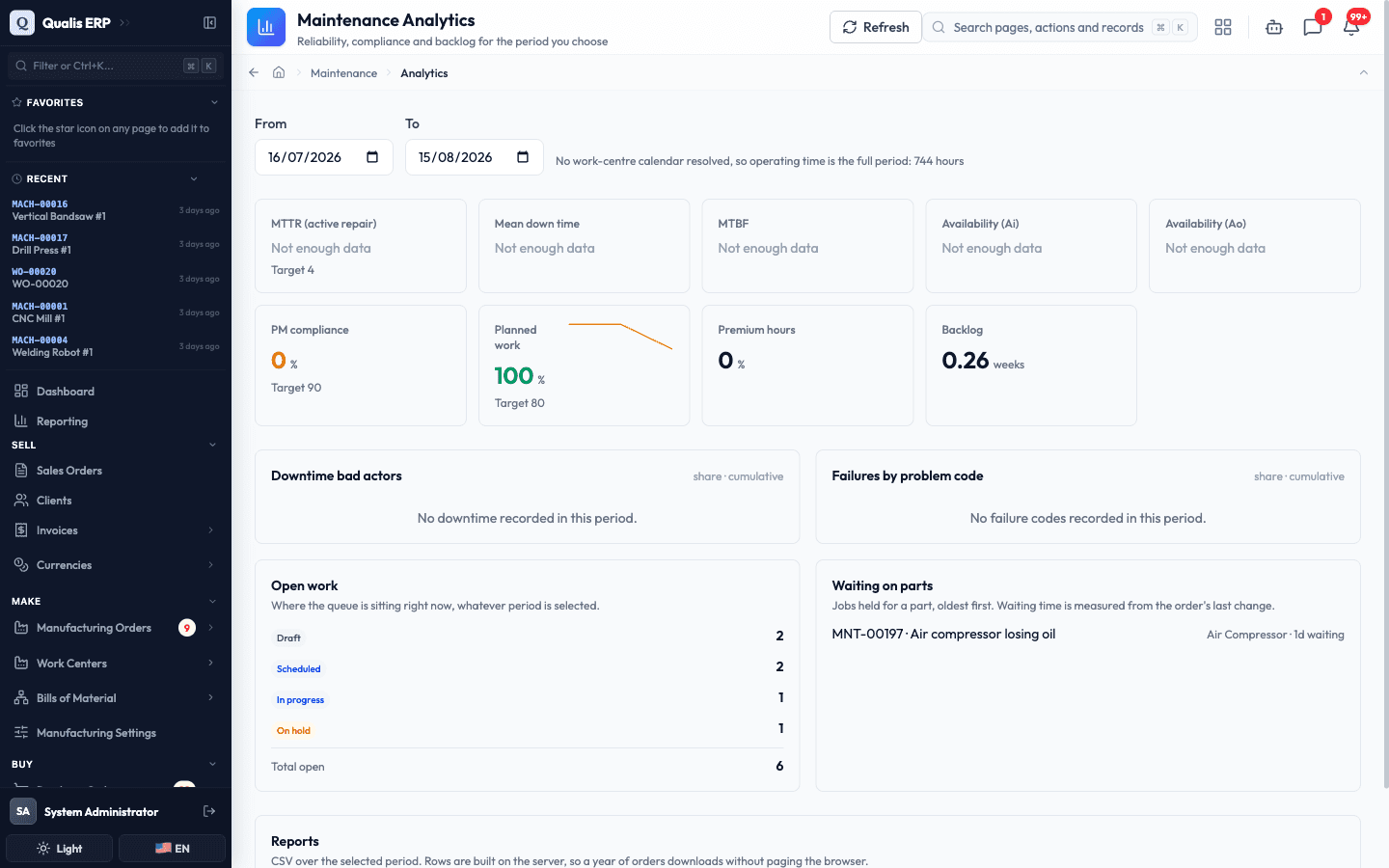Open MNT-00197 Air compressor losing oil

tap(943, 635)
